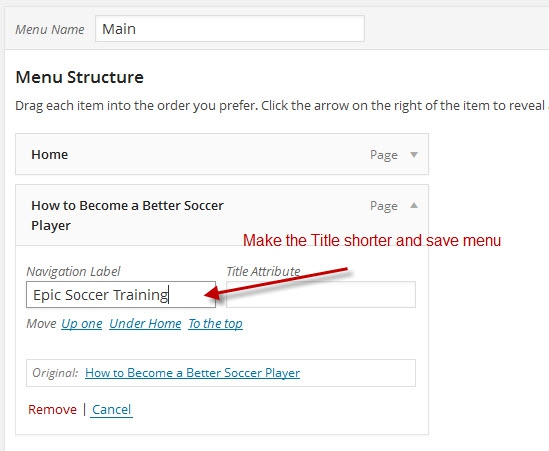Screen dimensions: 549x451
Task: Move menu item Up one
Action: [82, 324]
